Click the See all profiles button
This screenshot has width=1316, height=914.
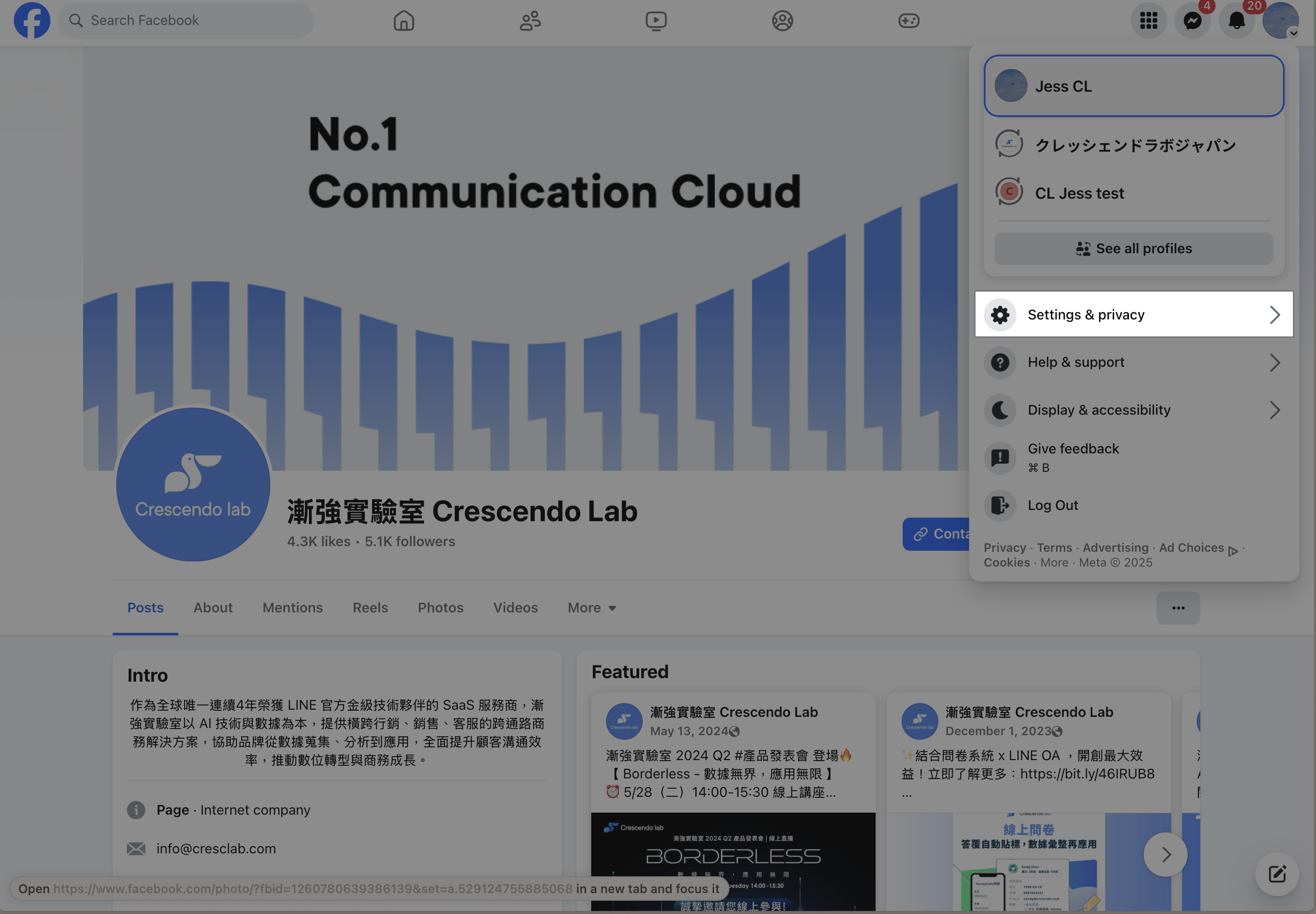[x=1133, y=249]
